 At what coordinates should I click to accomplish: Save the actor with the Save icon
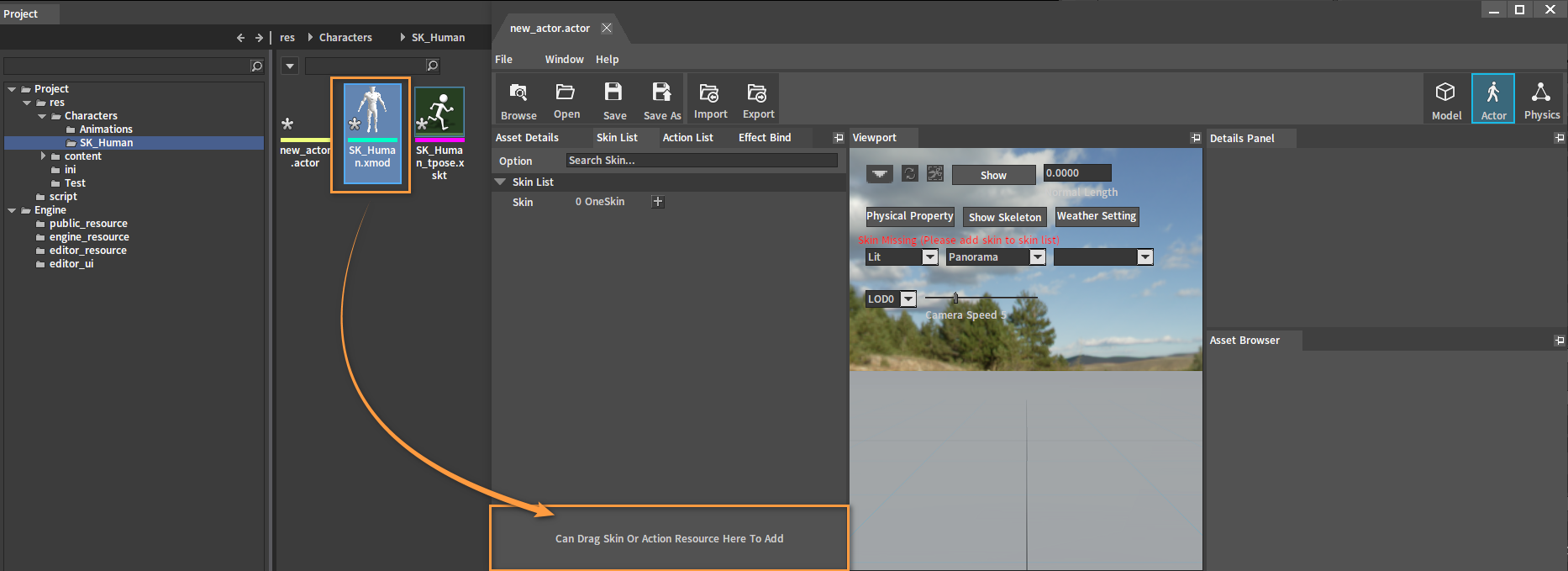click(x=614, y=99)
